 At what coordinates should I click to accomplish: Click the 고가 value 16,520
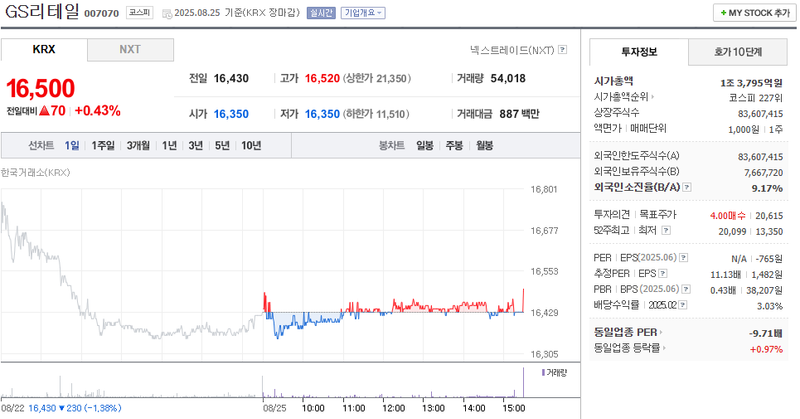pyautogui.click(x=322, y=79)
